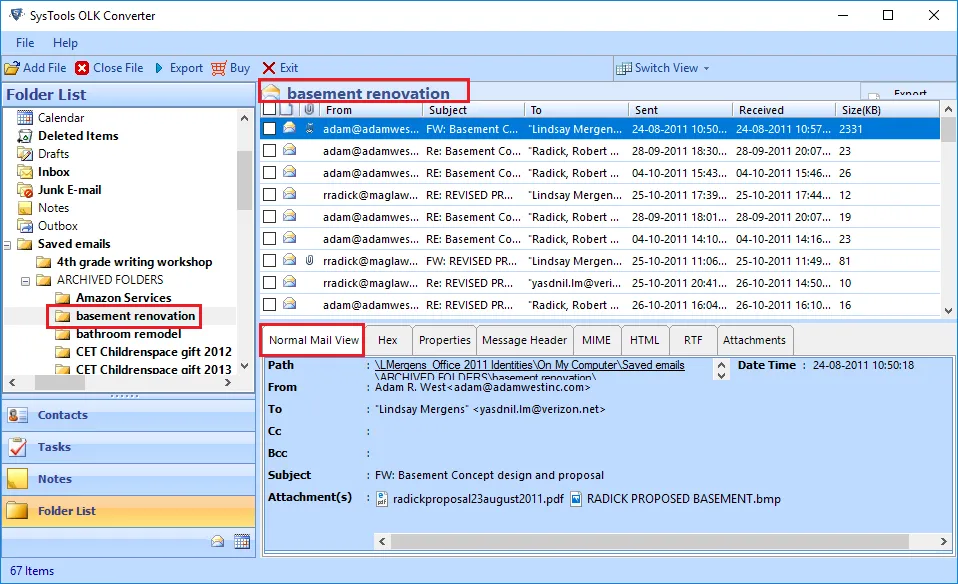The width and height of the screenshot is (958, 584).
Task: Click the Tasks navigation button
Action: [x=129, y=447]
